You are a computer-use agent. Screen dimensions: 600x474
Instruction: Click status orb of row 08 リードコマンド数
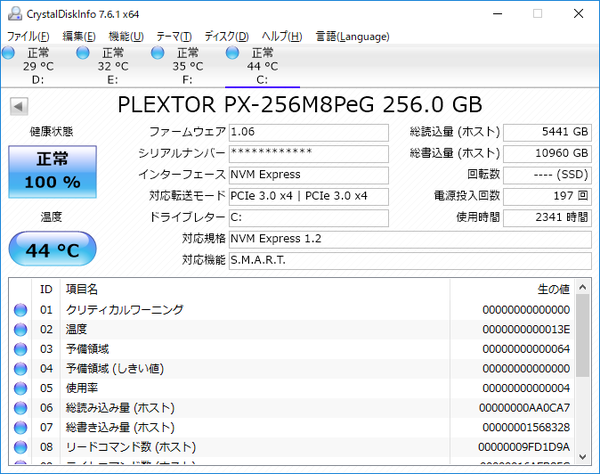click(x=20, y=447)
